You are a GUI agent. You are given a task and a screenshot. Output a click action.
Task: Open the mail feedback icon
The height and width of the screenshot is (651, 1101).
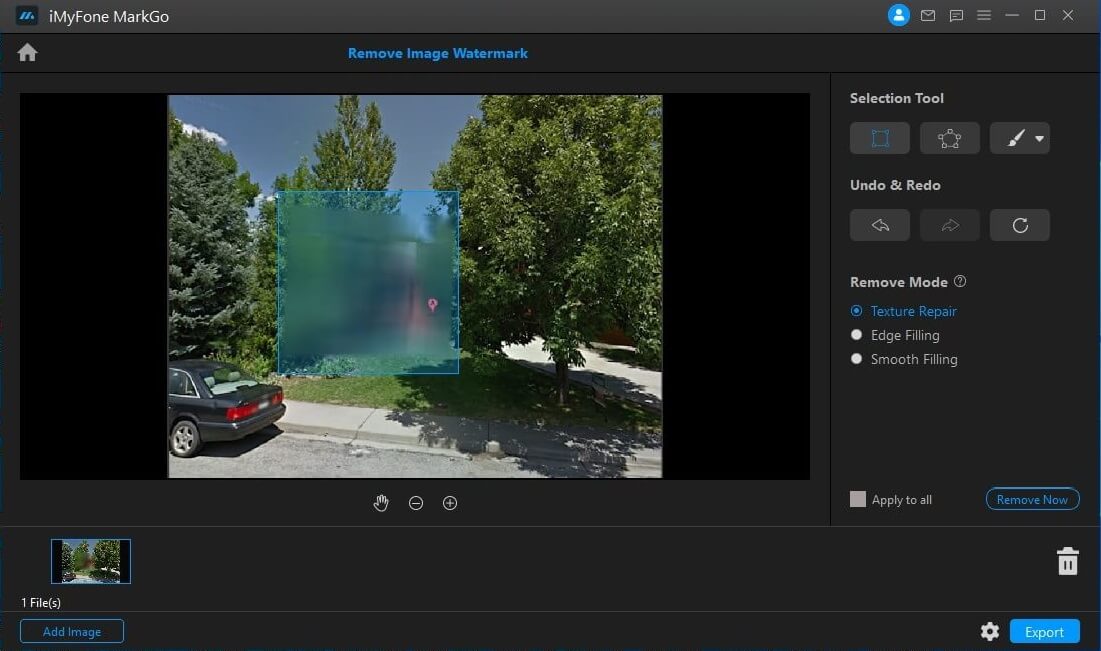point(927,15)
